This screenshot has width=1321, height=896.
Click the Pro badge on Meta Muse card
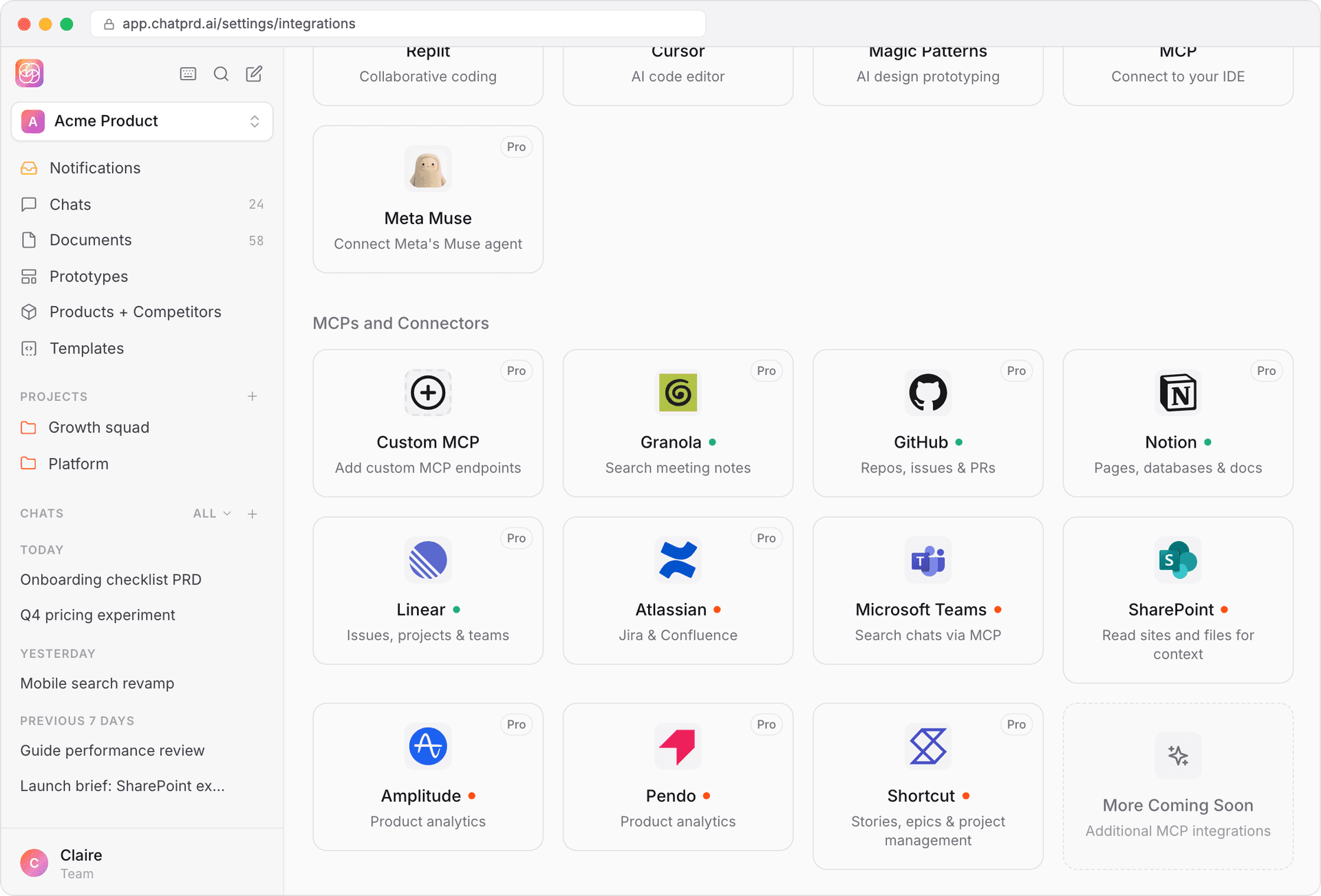[x=516, y=146]
